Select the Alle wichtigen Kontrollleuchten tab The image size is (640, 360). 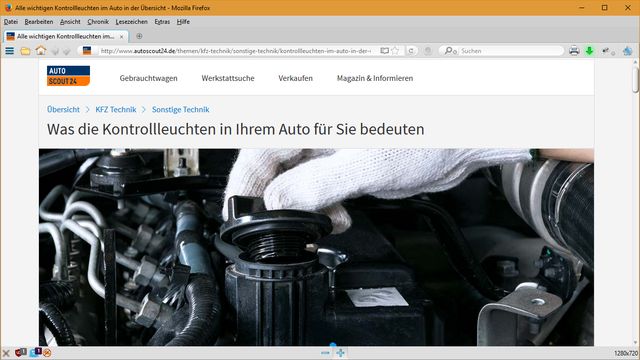click(x=65, y=36)
